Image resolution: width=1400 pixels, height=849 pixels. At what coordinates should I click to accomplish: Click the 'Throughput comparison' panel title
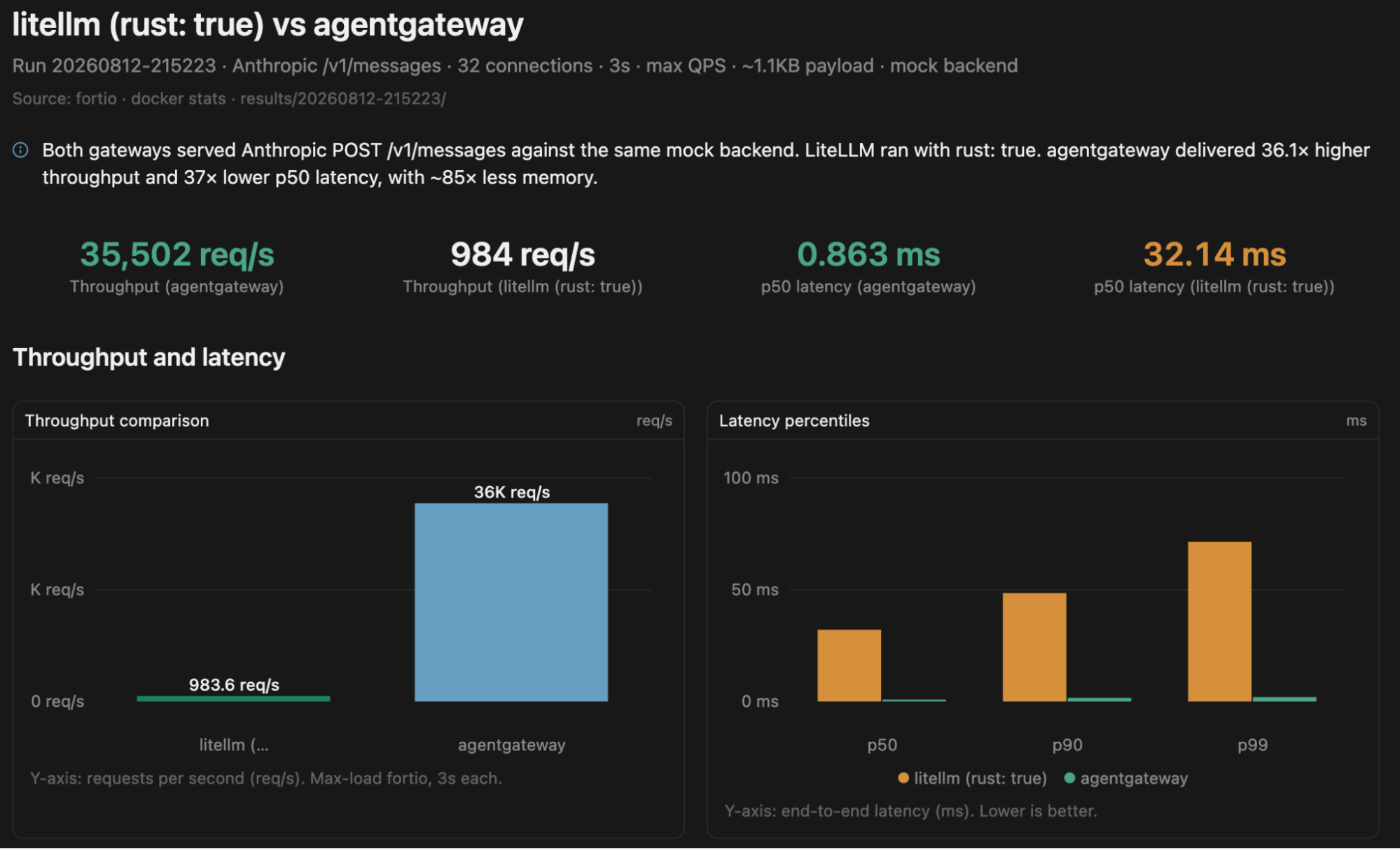point(117,420)
